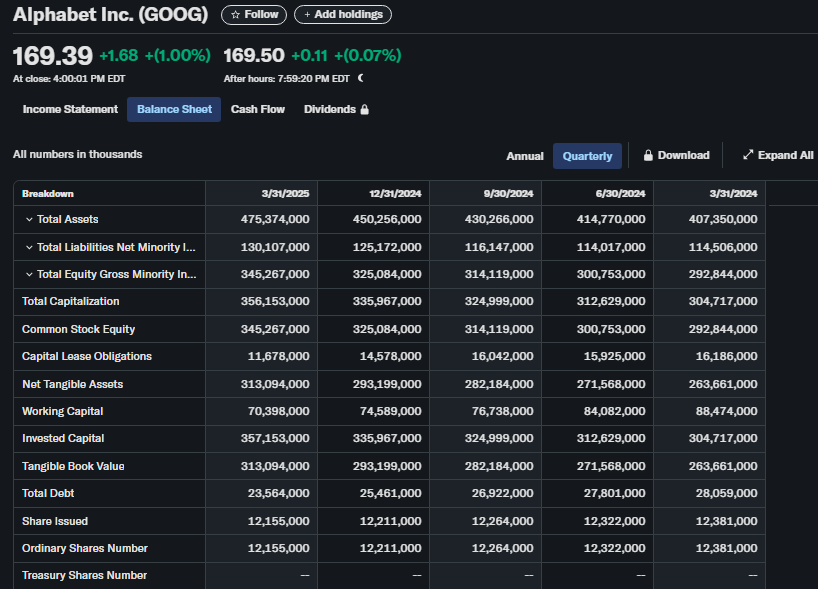
Task: Download the balance sheet data
Action: tap(677, 155)
